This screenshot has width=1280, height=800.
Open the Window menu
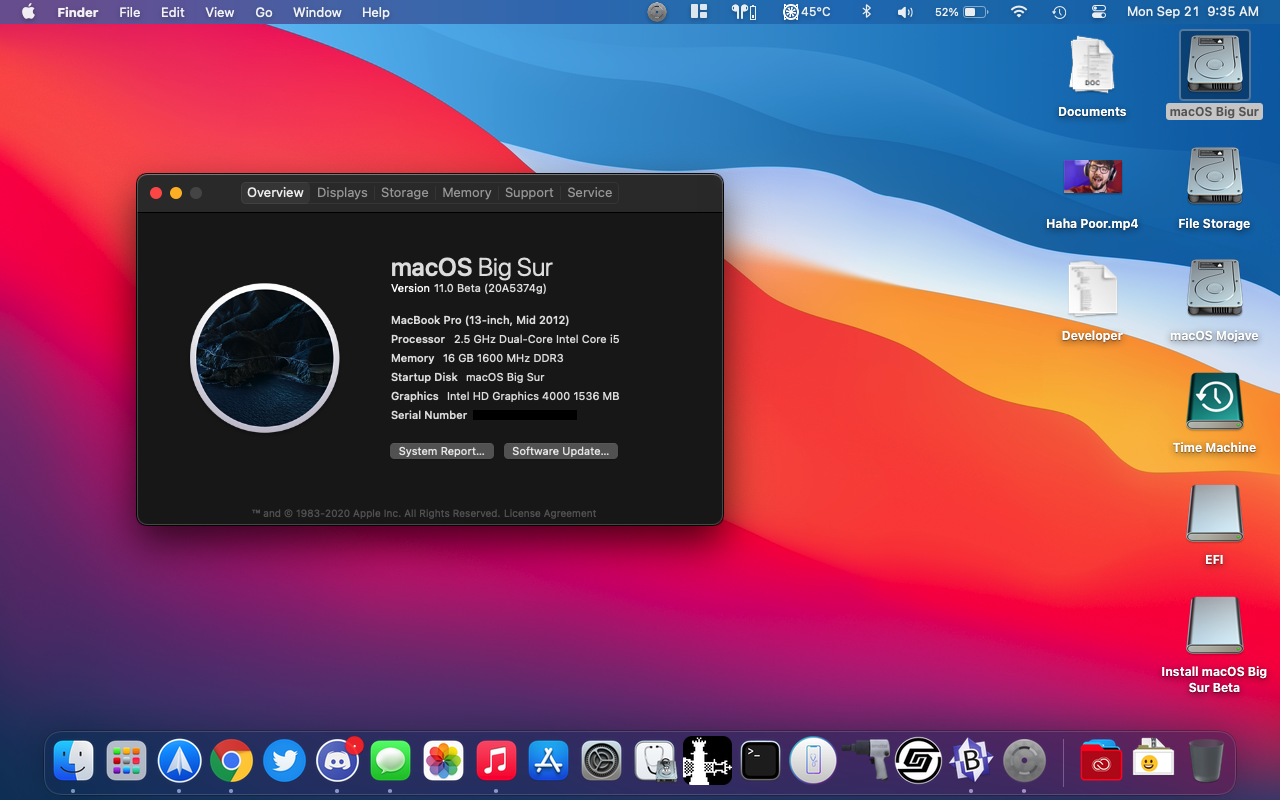(x=317, y=12)
